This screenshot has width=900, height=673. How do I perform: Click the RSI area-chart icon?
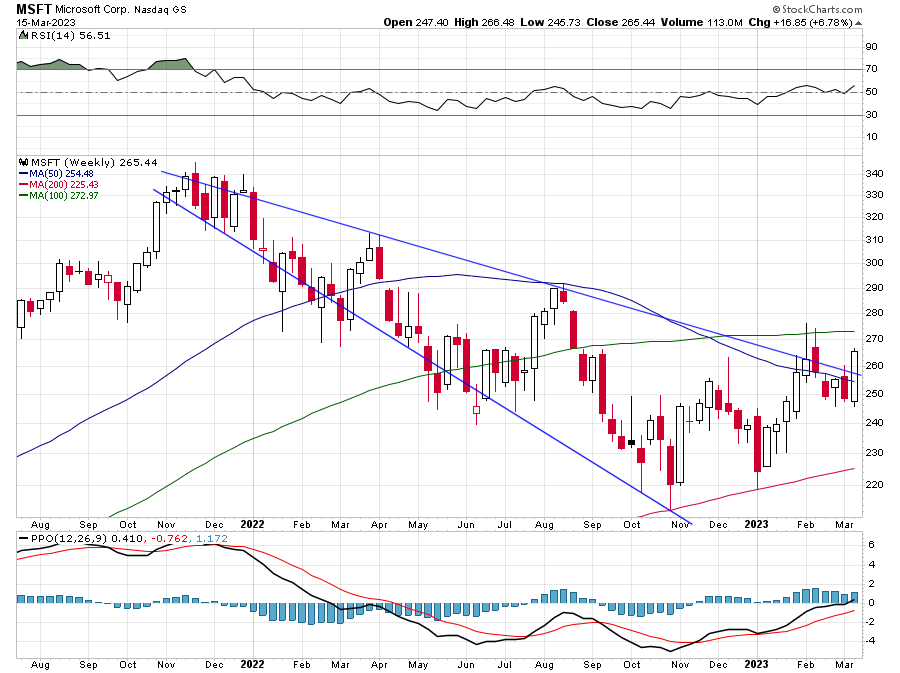23,35
